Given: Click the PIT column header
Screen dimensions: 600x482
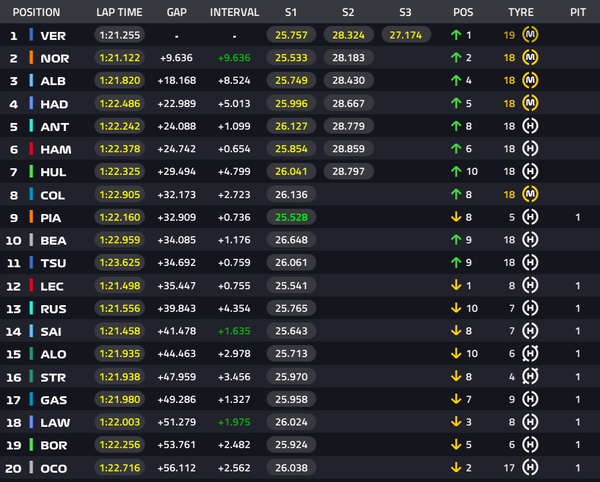Looking at the screenshot, I should point(578,12).
